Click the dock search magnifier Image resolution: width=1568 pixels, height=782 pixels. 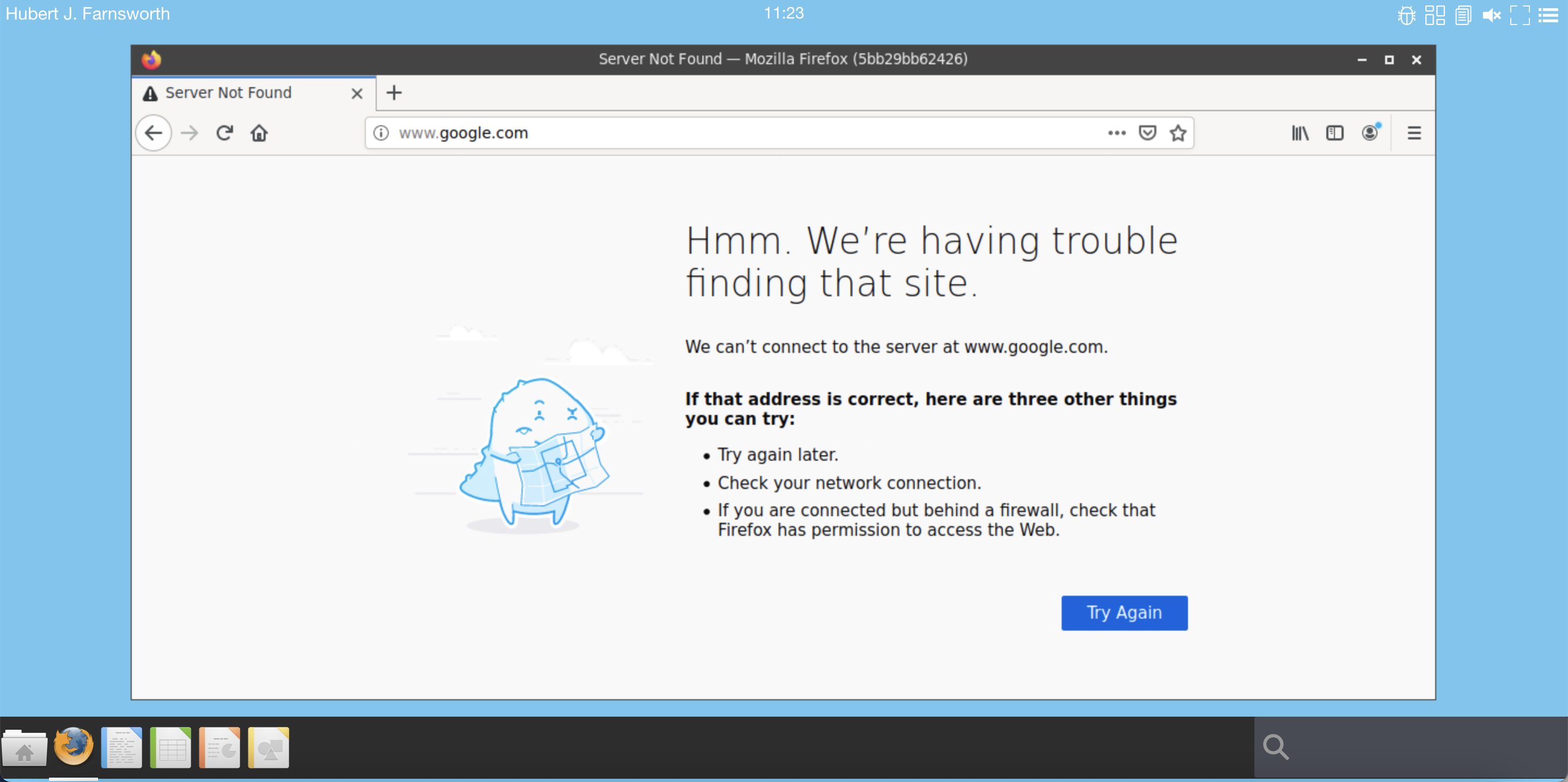tap(1276, 747)
